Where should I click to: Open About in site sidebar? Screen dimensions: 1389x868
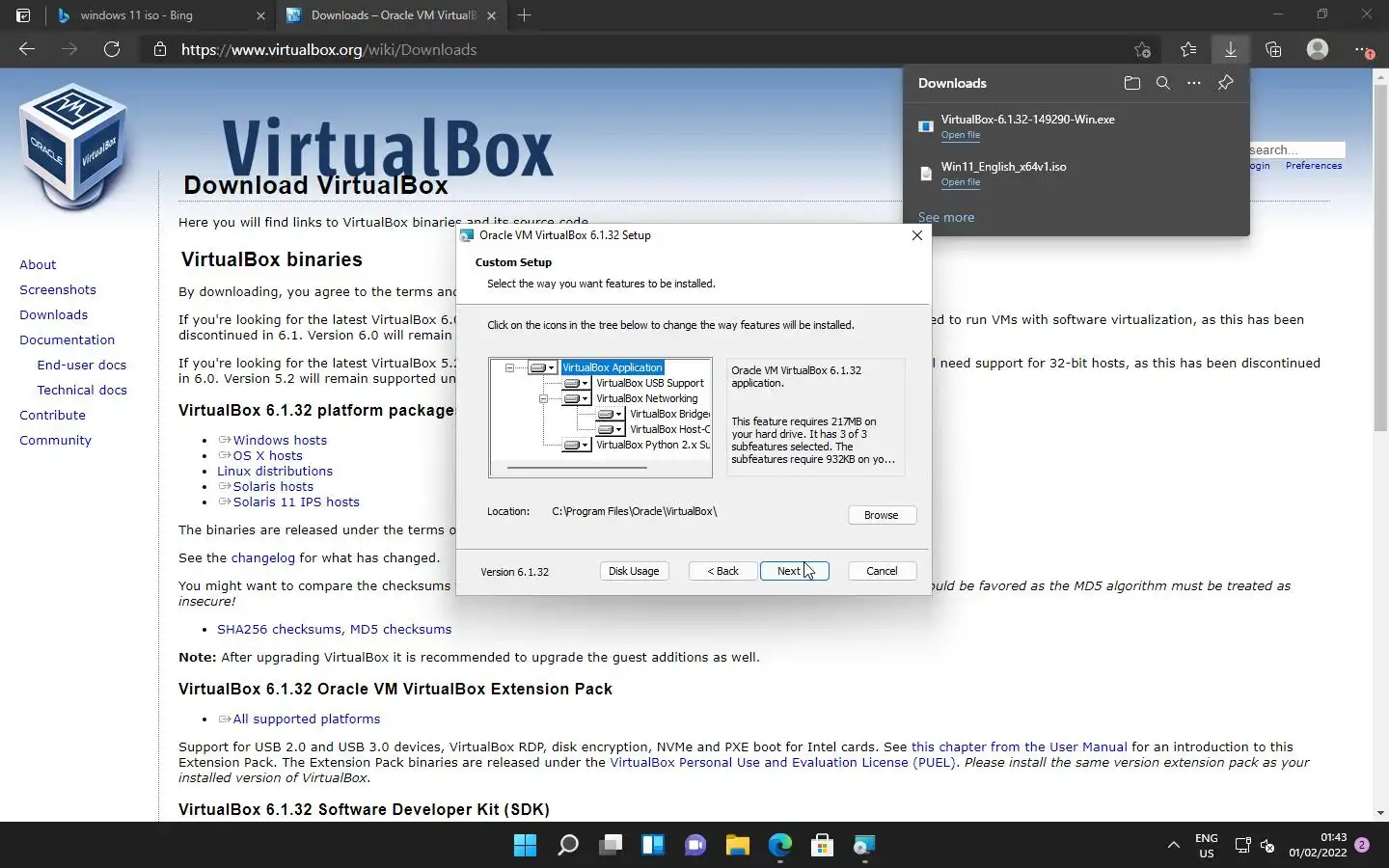pyautogui.click(x=38, y=264)
